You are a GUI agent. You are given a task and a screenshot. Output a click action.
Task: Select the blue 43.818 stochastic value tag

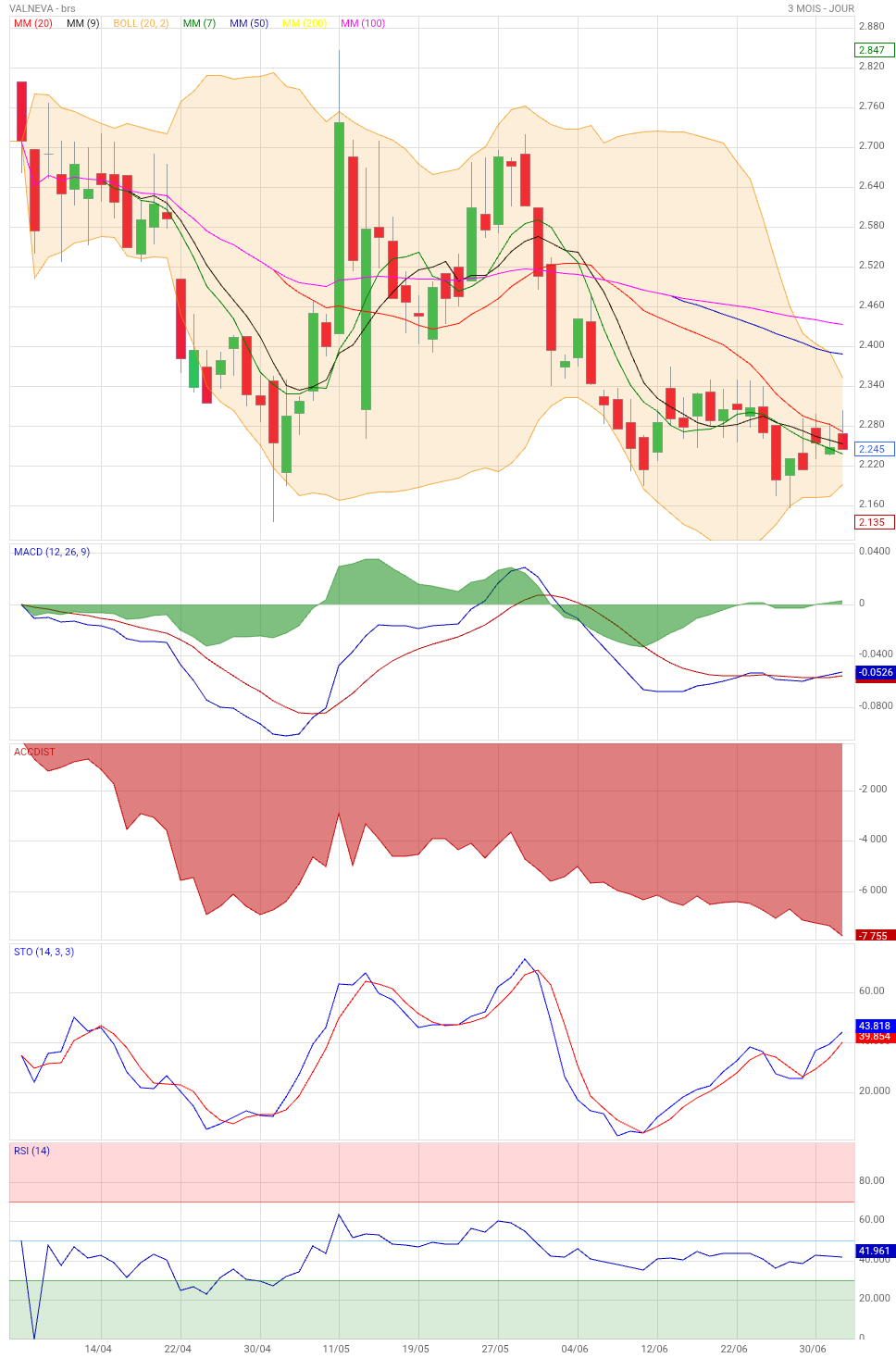[x=875, y=1026]
